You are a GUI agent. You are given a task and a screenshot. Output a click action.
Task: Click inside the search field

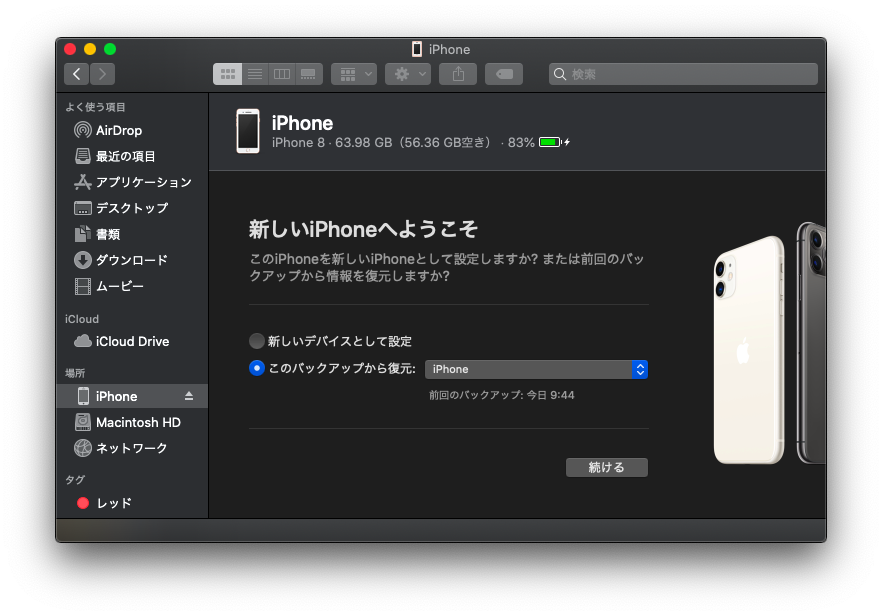pyautogui.click(x=683, y=73)
